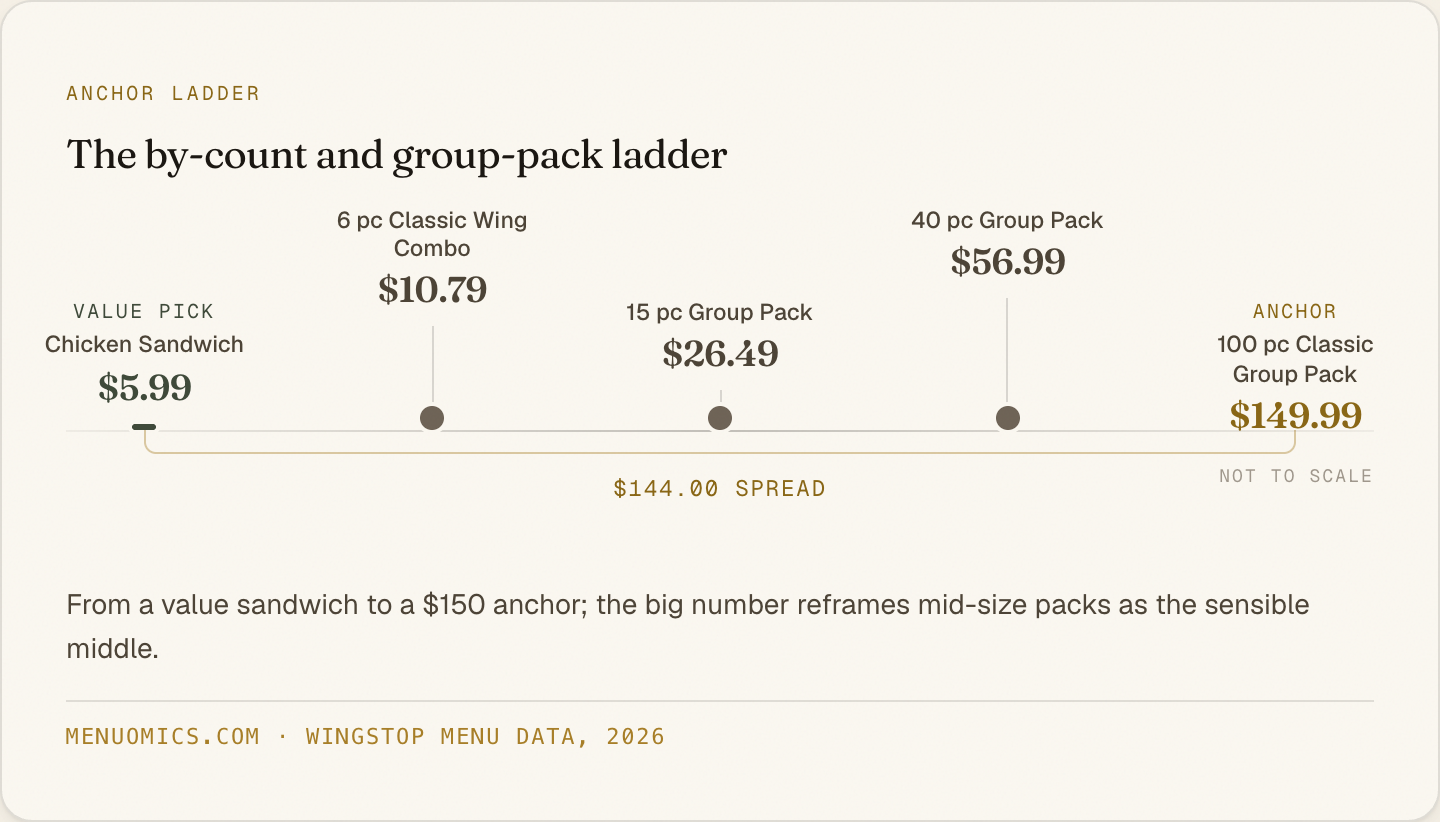The width and height of the screenshot is (1440, 822).
Task: Click the 100 pc Classic Group Pack label
Action: point(1295,359)
